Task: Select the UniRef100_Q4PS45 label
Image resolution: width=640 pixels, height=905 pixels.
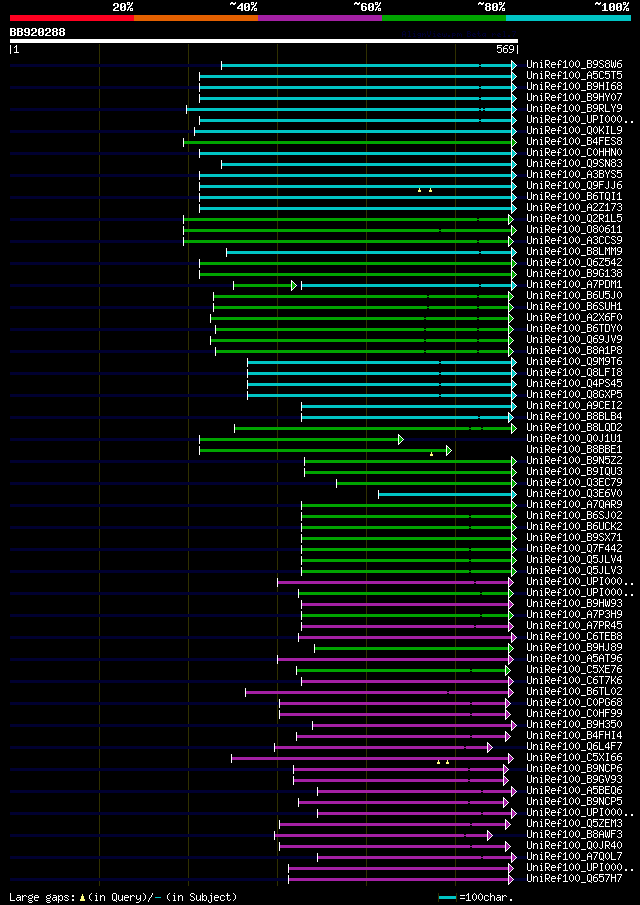Action: tap(574, 383)
